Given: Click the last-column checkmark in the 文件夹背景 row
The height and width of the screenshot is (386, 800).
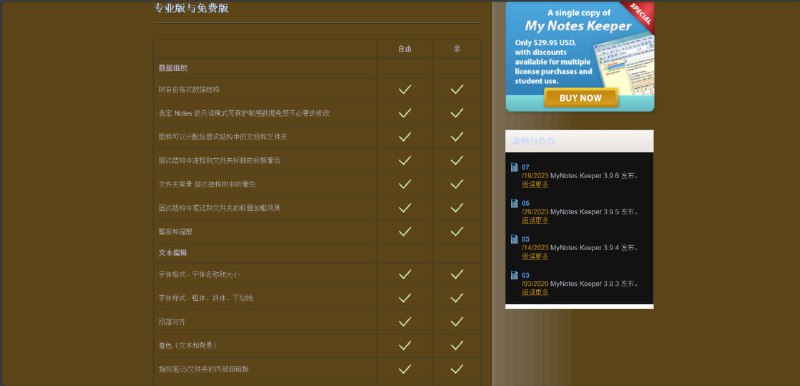Looking at the screenshot, I should coord(457,184).
